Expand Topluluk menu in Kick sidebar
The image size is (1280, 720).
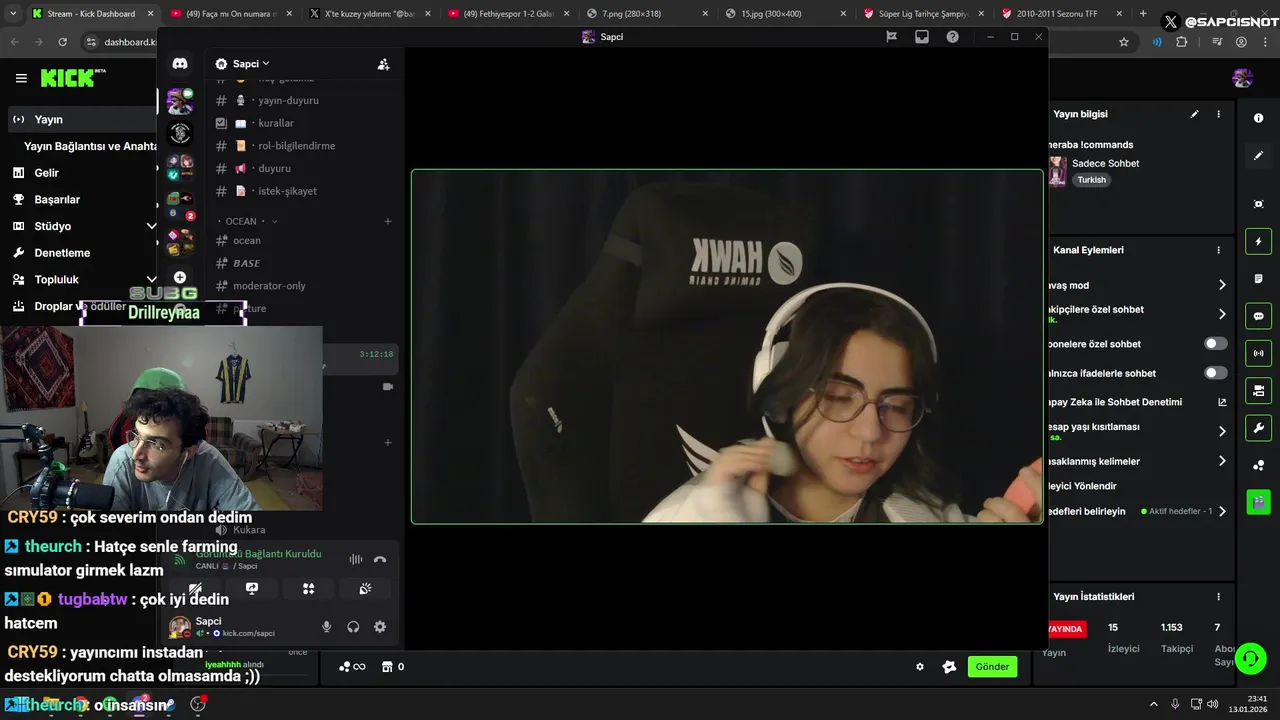151,280
